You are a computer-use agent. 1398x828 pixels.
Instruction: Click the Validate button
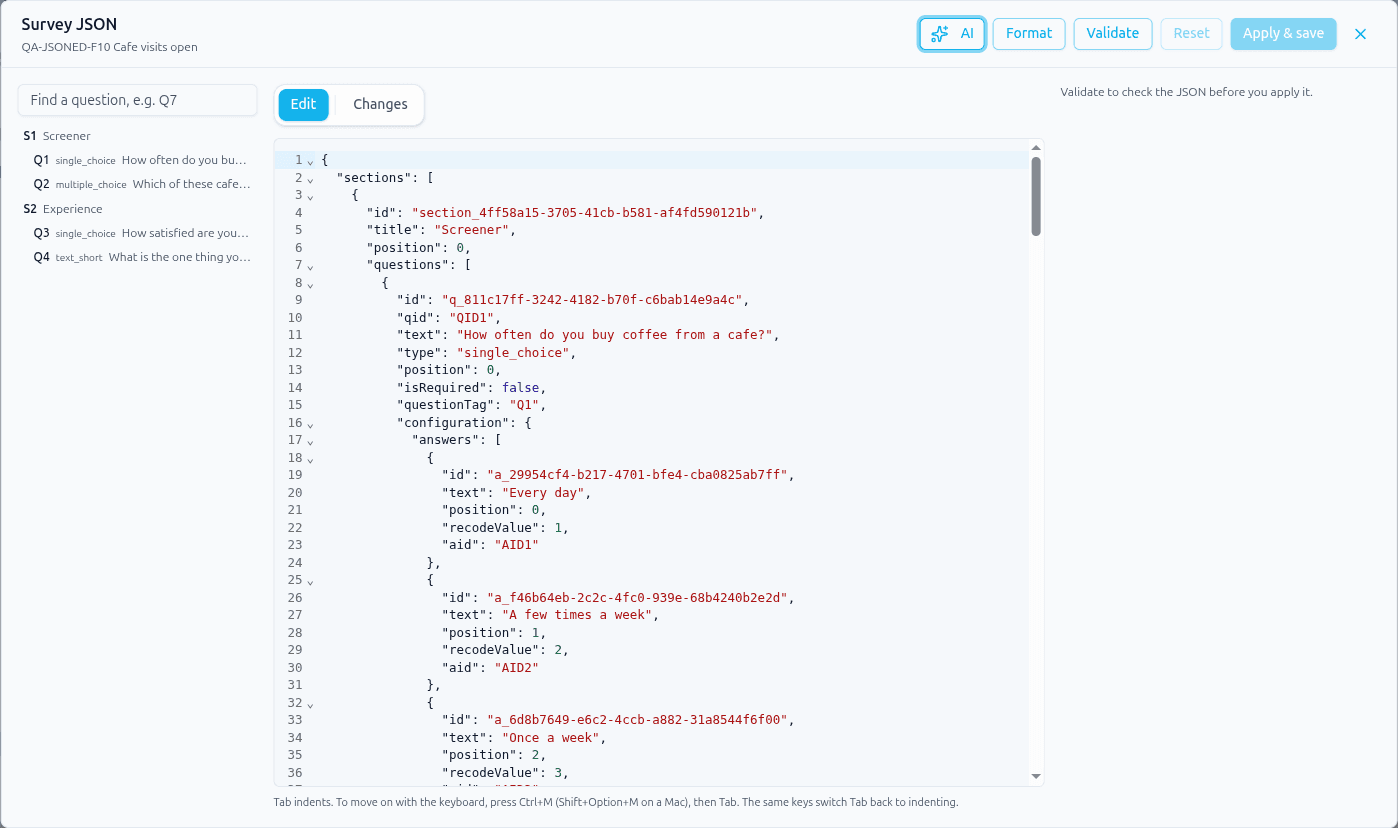pos(1113,33)
